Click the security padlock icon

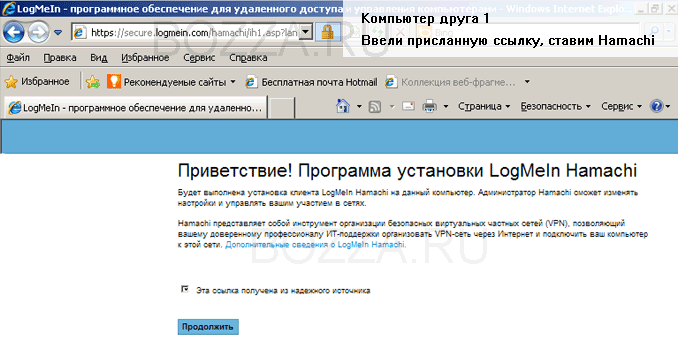tap(327, 32)
